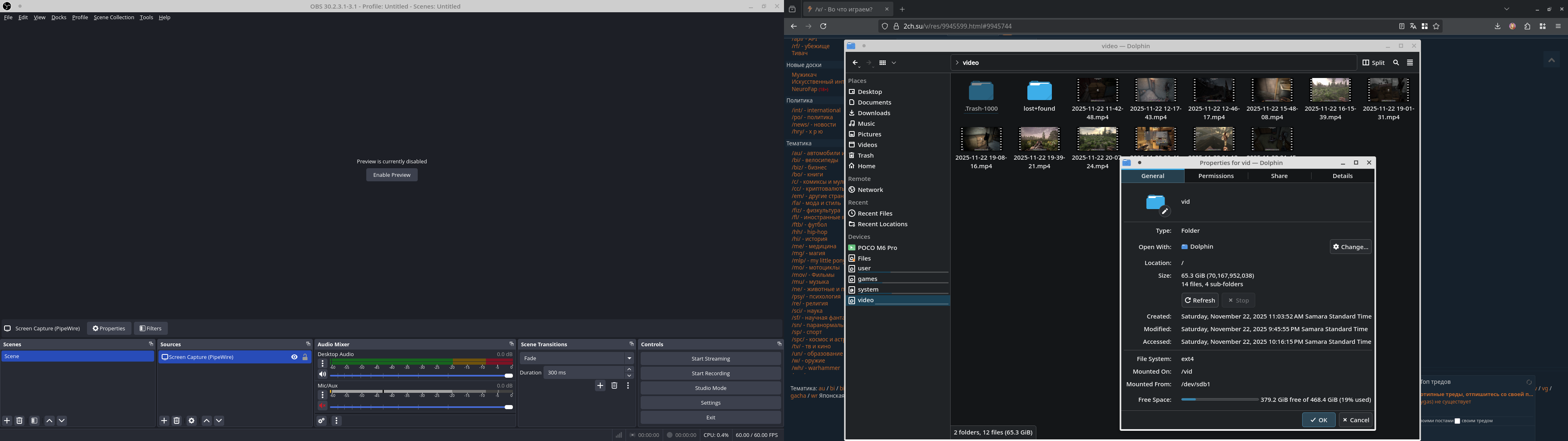Open scene filters icon in Scenes toolbar

tap(34, 421)
